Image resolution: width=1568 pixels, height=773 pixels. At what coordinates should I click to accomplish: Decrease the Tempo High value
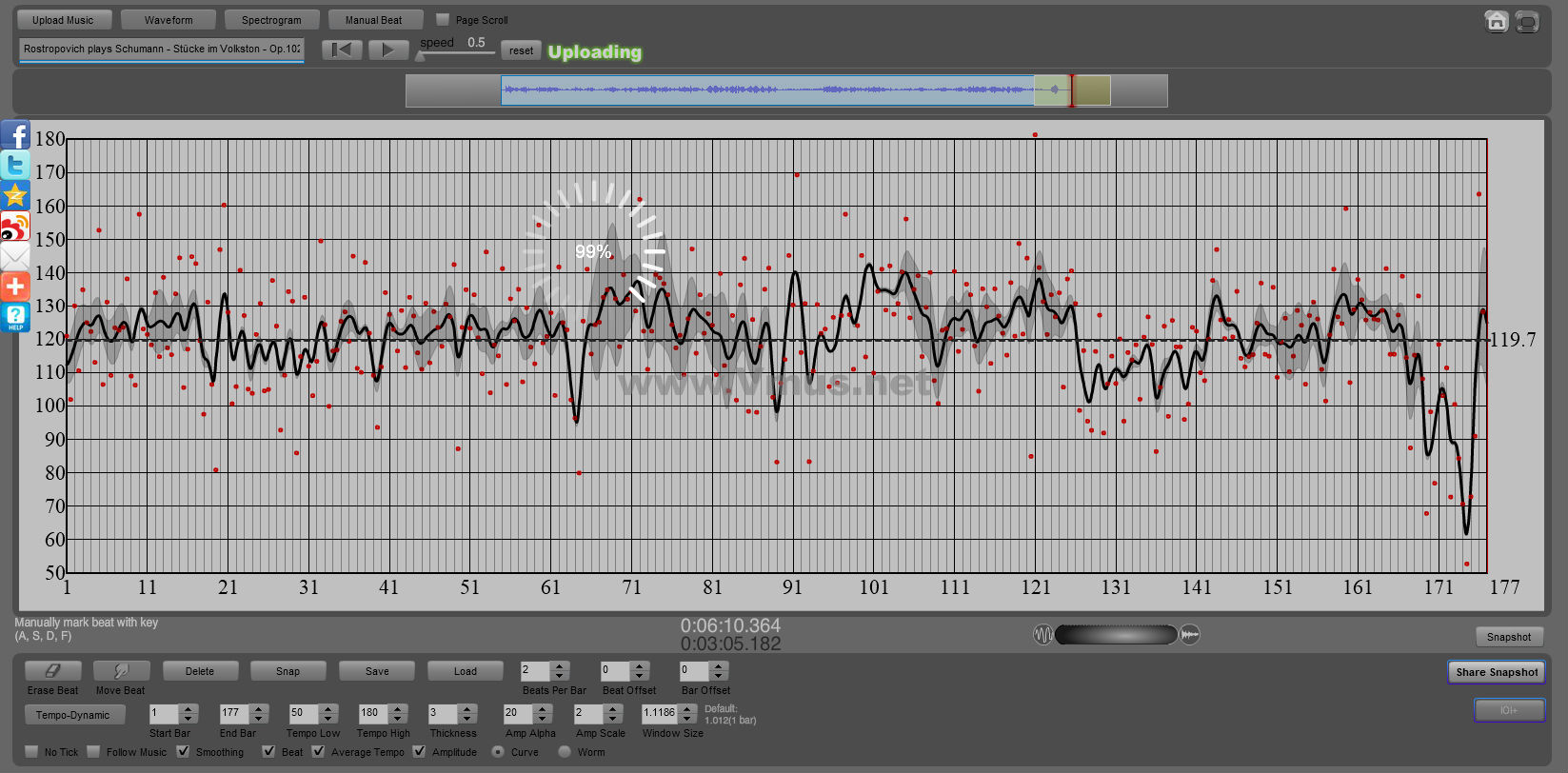coord(396,718)
